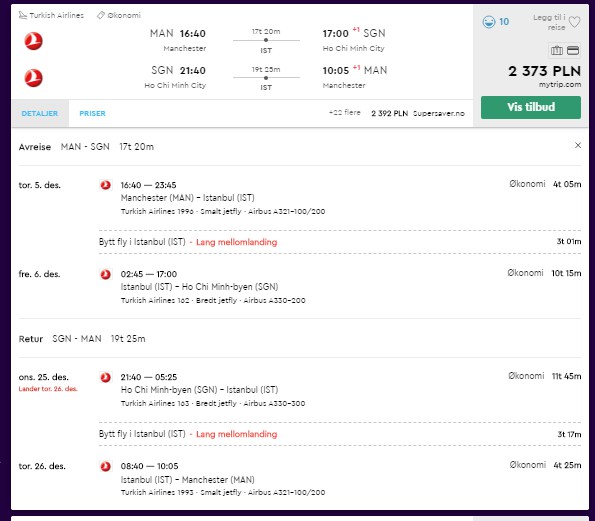Click the airplane icon beside Turkish Airlines label
The image size is (595, 521).
[x=23, y=15]
